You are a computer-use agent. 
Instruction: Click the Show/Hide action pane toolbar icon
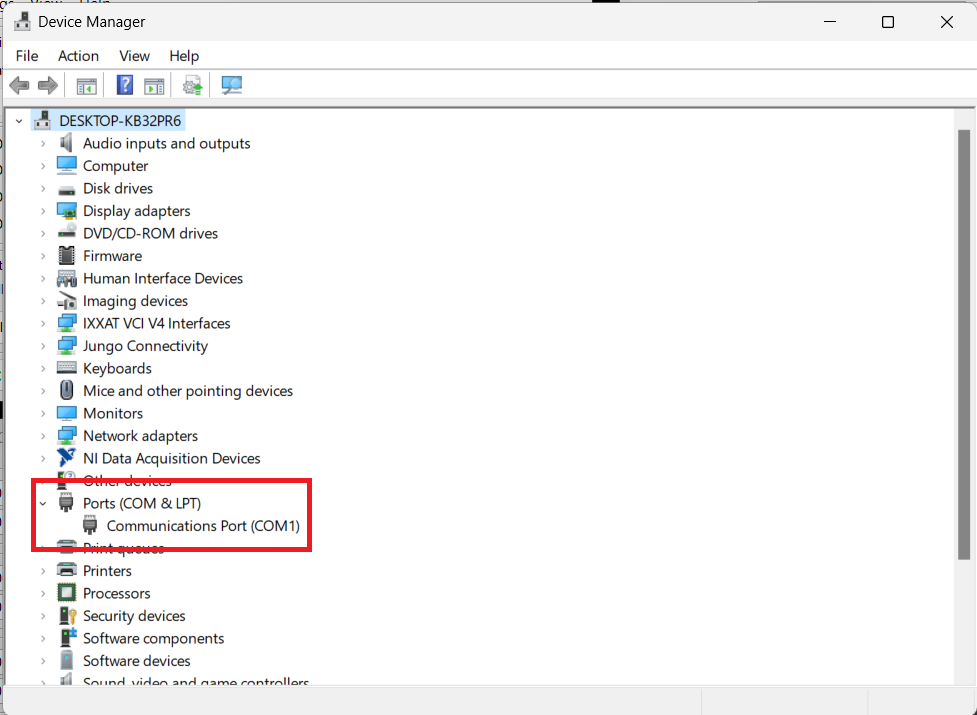[x=154, y=86]
